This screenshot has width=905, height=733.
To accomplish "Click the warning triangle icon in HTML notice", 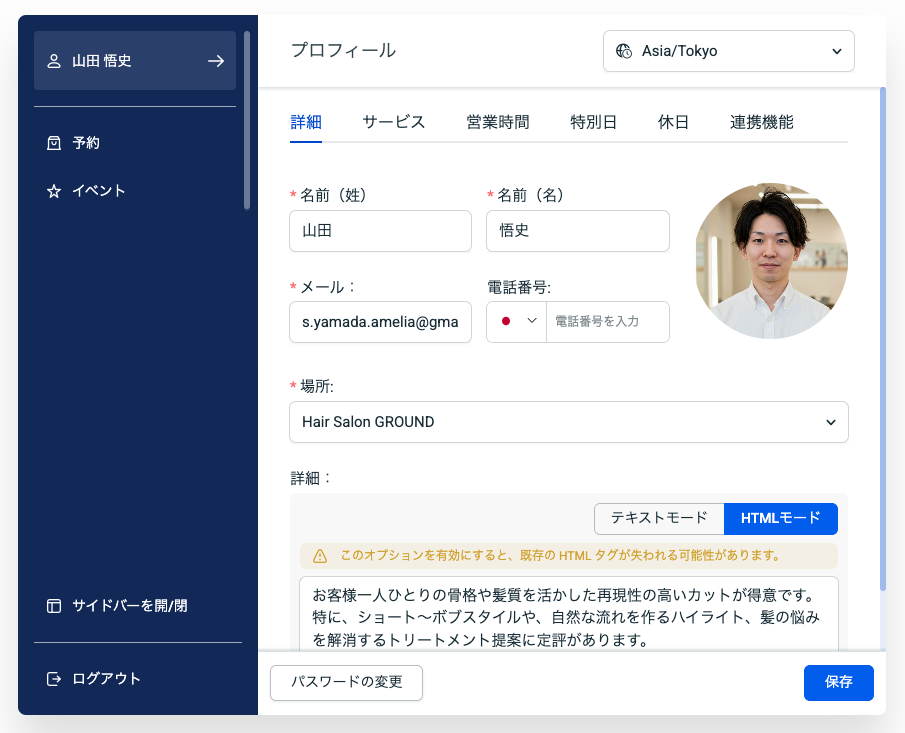I will (320, 556).
